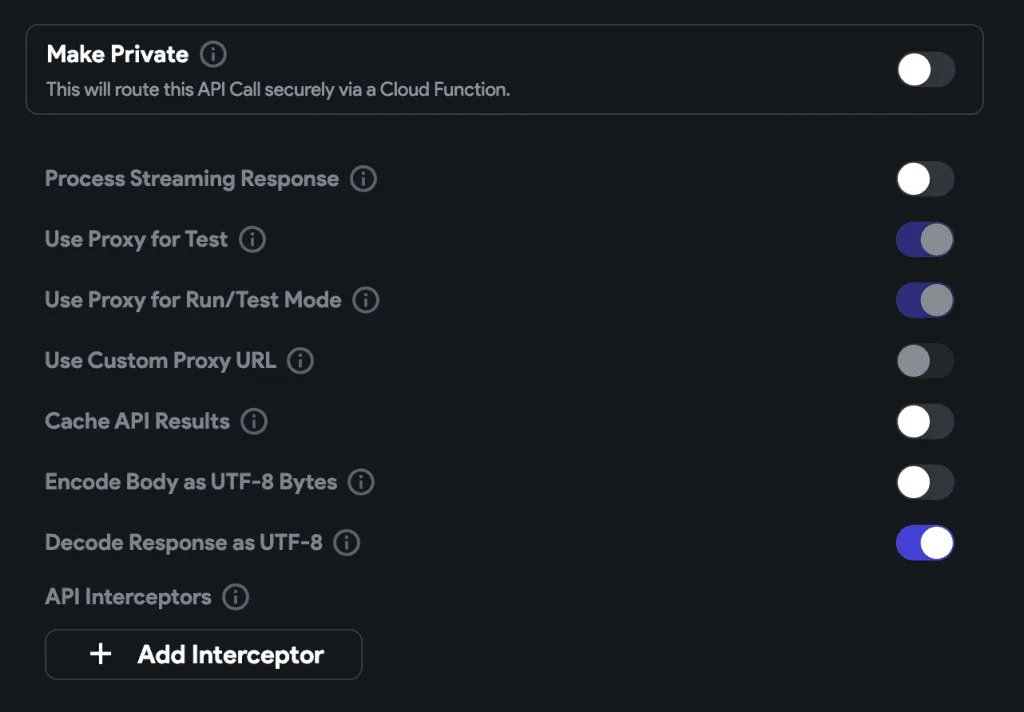Click the plus icon in Add Interceptor
The height and width of the screenshot is (712, 1024).
pos(100,655)
